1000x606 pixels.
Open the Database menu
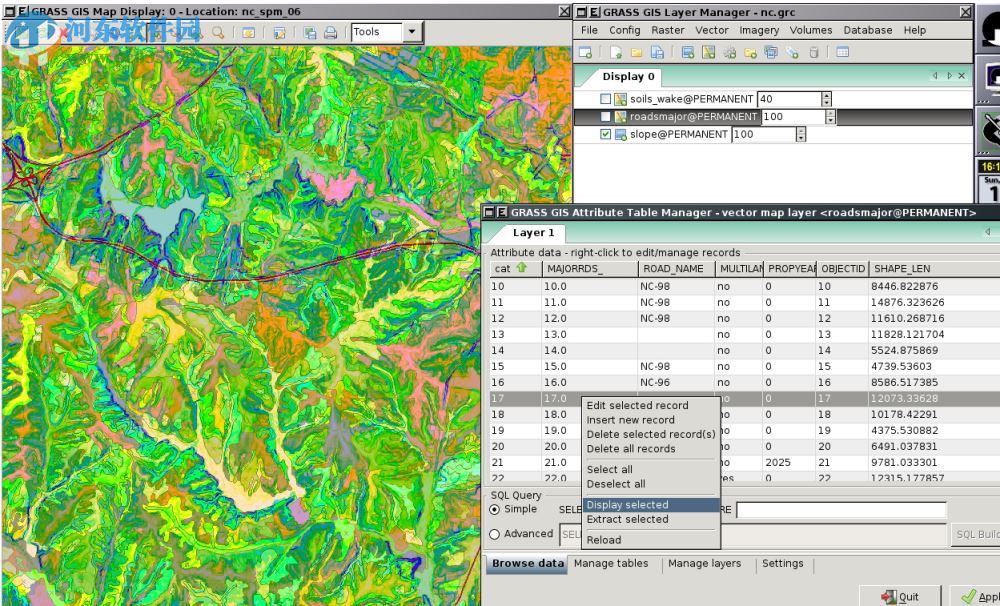click(866, 30)
